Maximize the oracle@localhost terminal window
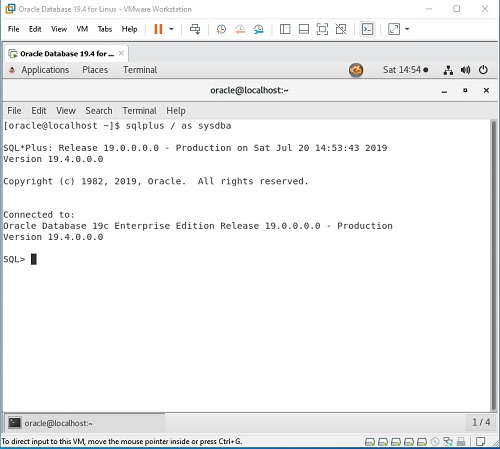 point(465,90)
